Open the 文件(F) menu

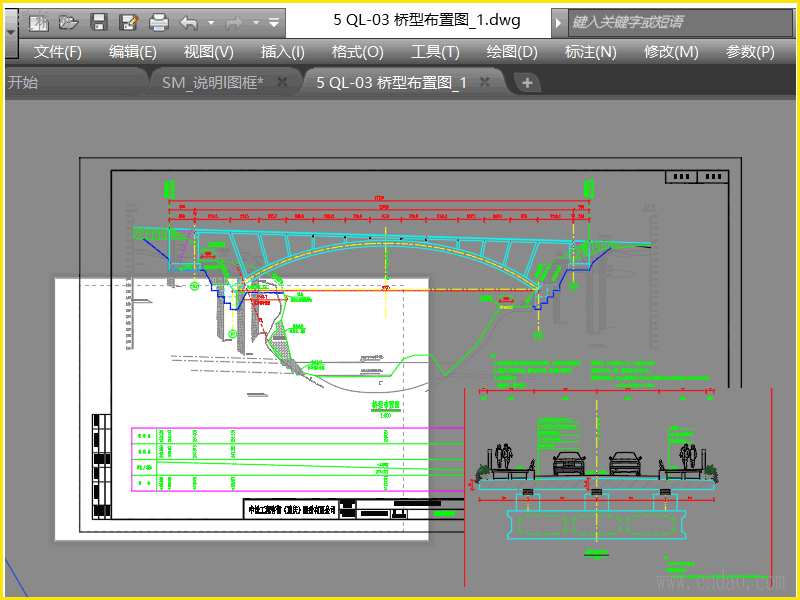[58, 52]
